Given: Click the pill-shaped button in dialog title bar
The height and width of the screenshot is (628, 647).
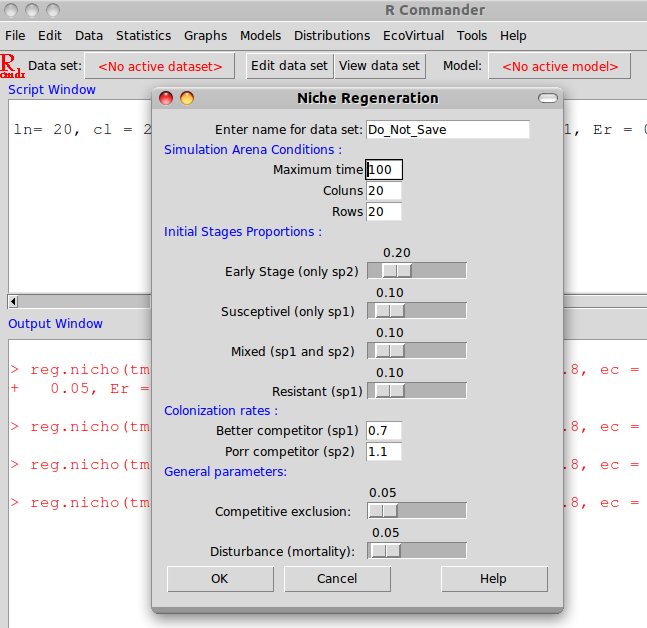Looking at the screenshot, I should pyautogui.click(x=547, y=98).
